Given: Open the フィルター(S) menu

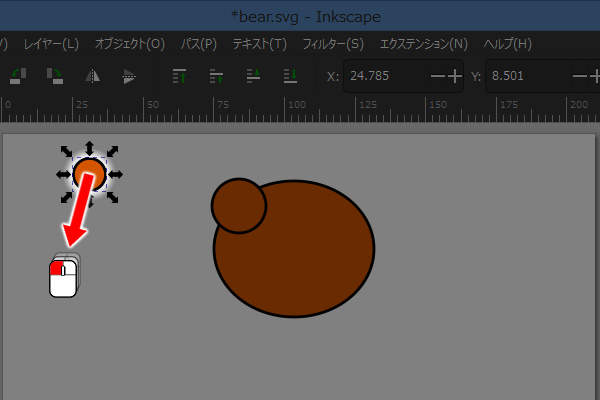Looking at the screenshot, I should [333, 44].
